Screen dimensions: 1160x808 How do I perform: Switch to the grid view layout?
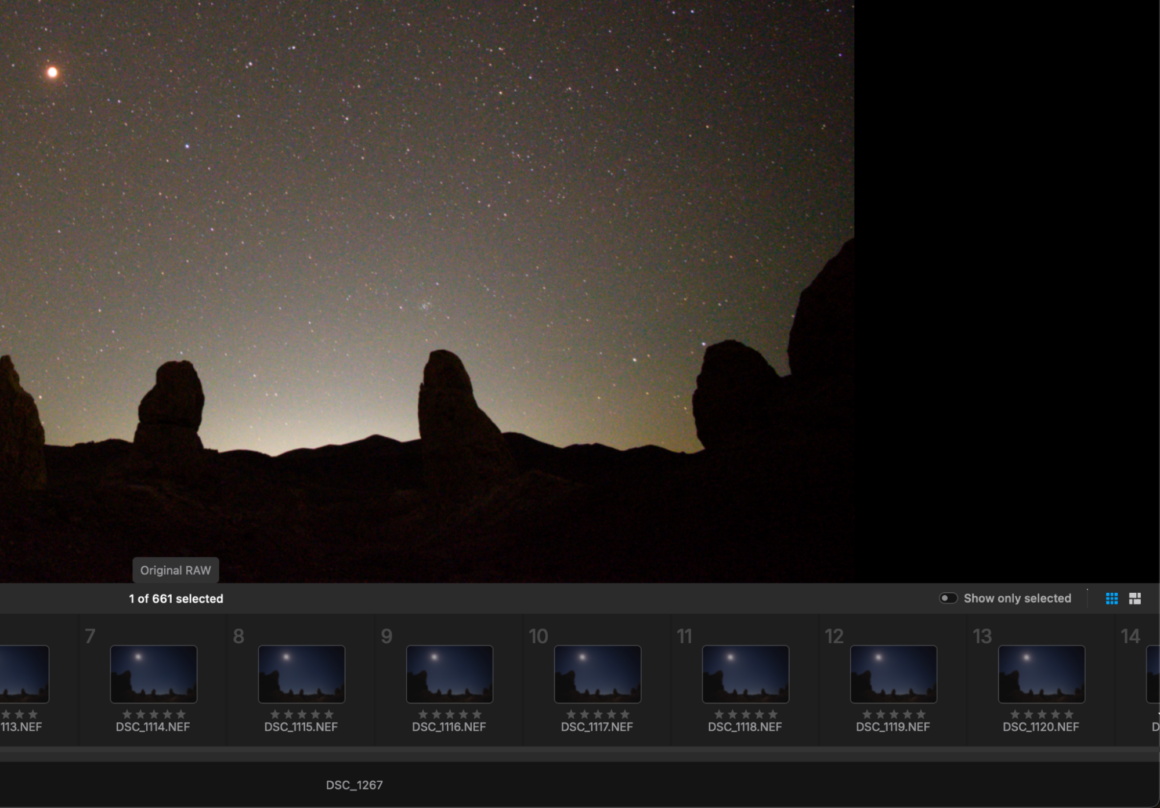[x=1111, y=598]
